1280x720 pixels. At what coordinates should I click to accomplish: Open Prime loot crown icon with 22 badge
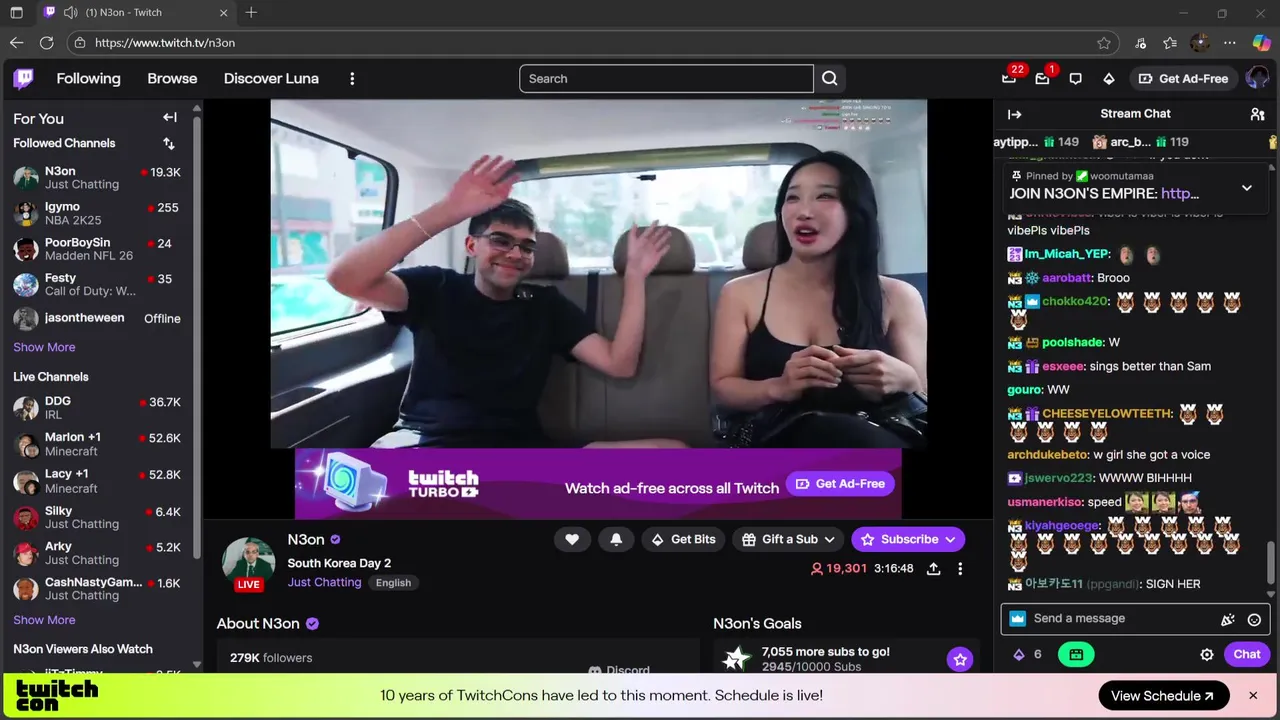click(x=1009, y=78)
